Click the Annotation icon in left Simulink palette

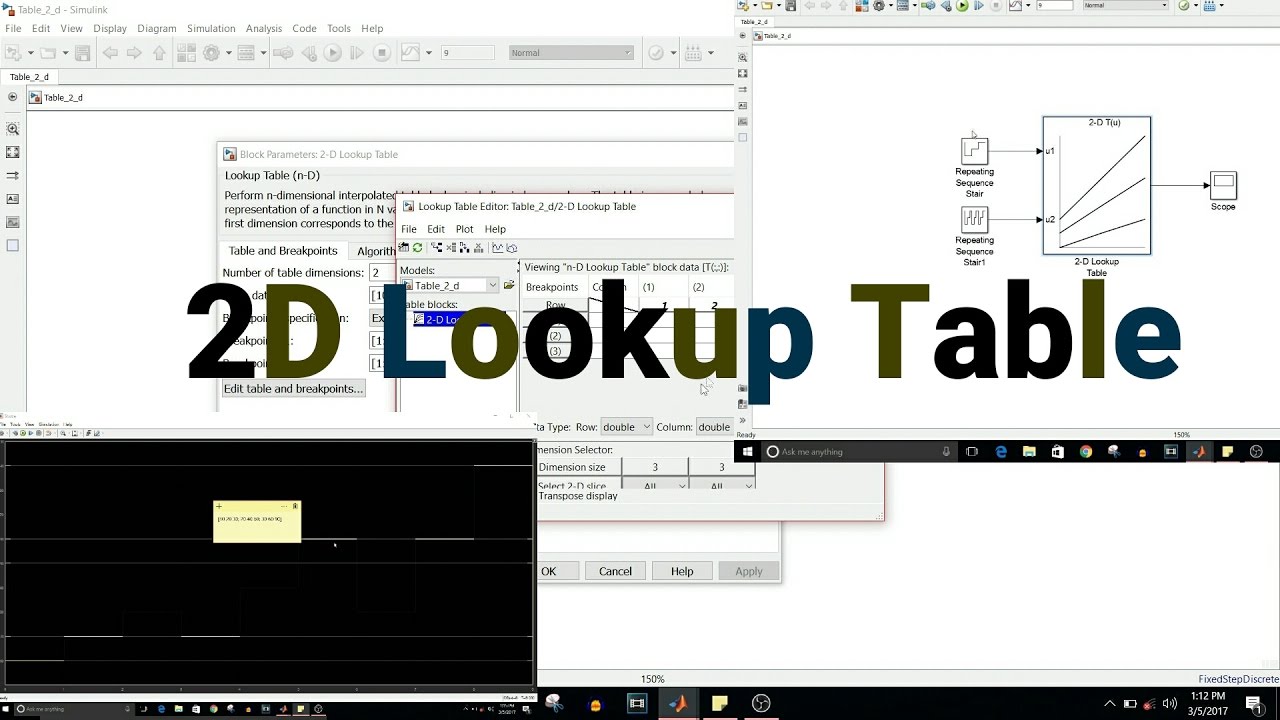coord(13,198)
